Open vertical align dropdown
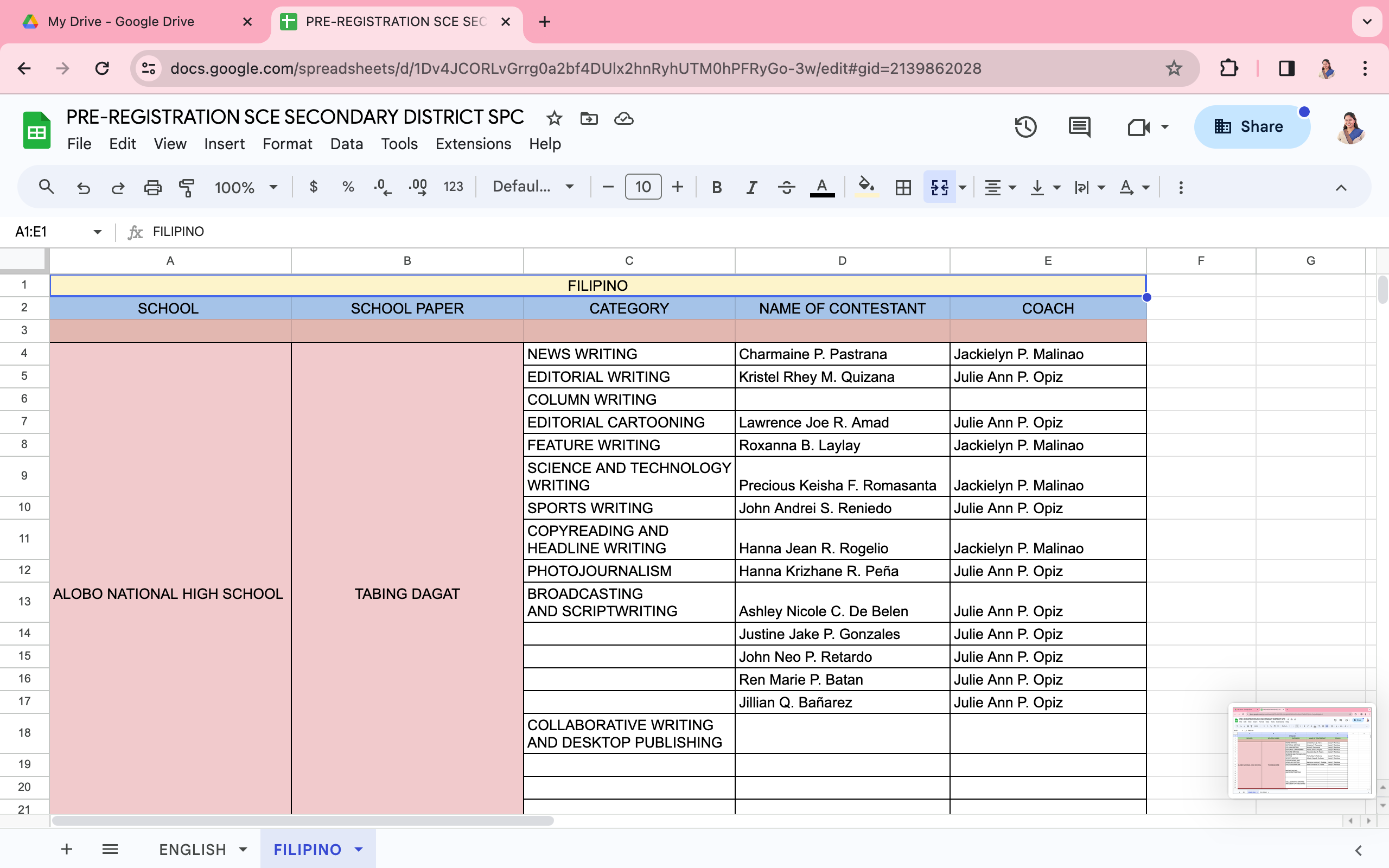1389x868 pixels. click(1044, 187)
